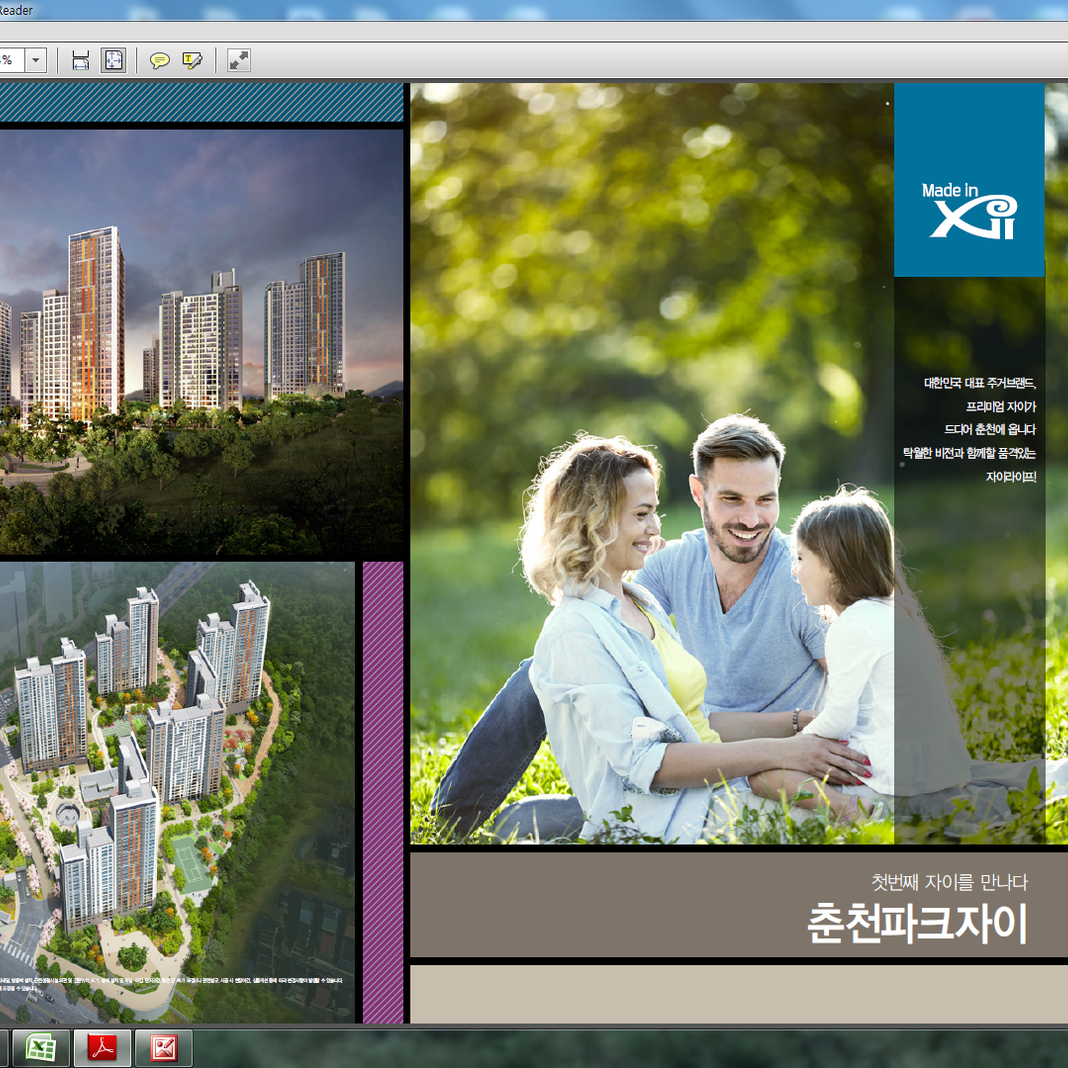Viewport: 1068px width, 1068px height.
Task: Click the '춘천파크자이' title text
Action: [917, 924]
